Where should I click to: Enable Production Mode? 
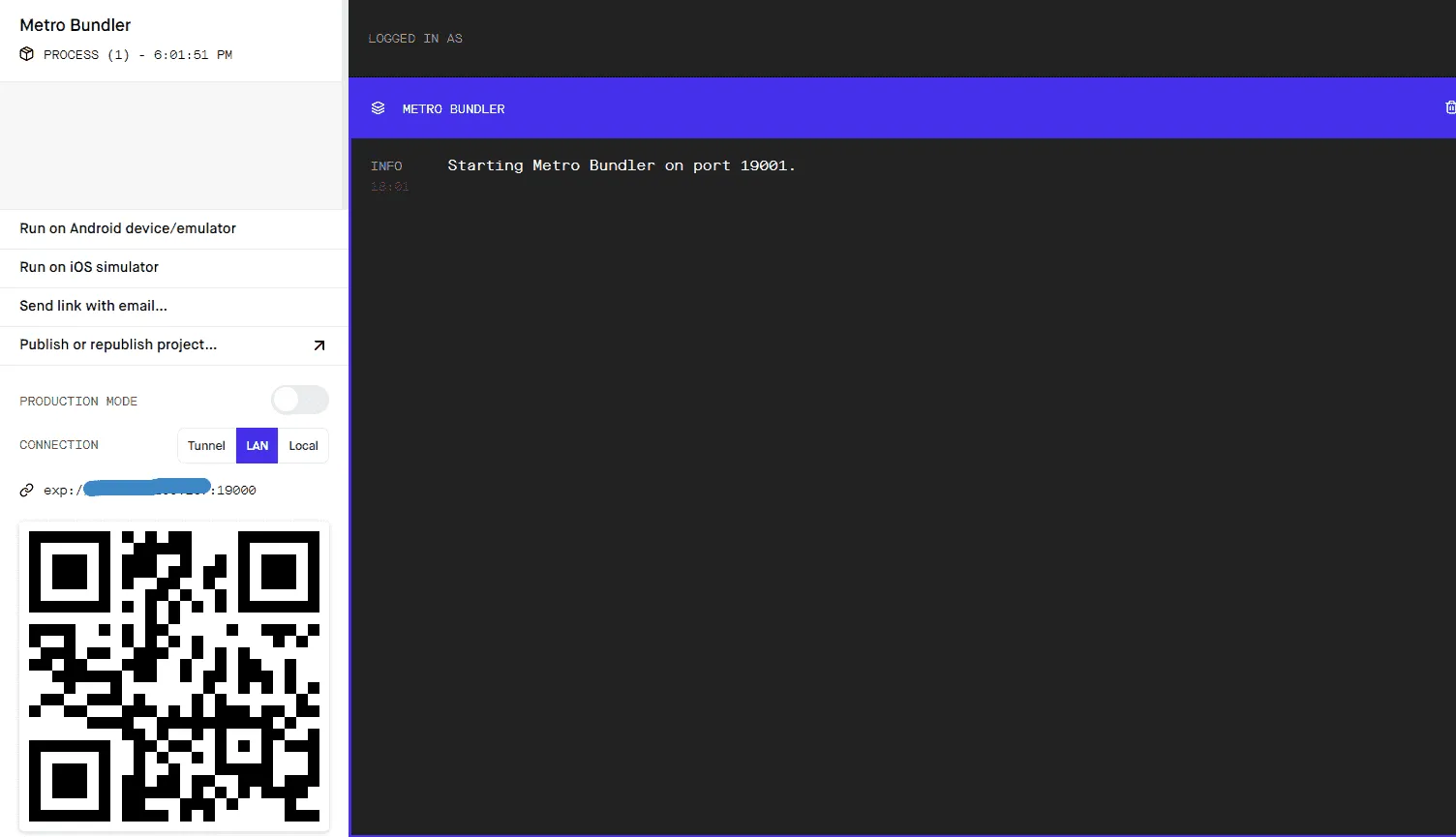tap(299, 399)
